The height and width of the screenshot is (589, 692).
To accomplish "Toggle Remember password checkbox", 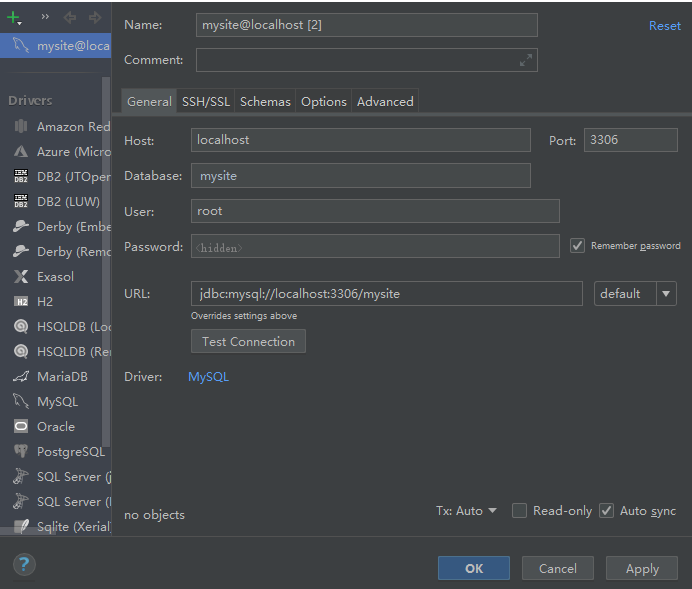I will 577,246.
